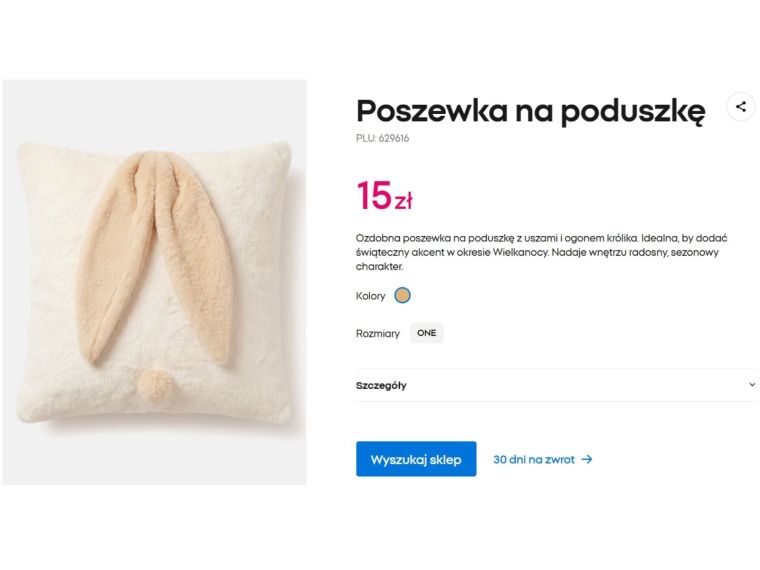The height and width of the screenshot is (570, 760).
Task: Choose the ONE size option
Action: [427, 333]
